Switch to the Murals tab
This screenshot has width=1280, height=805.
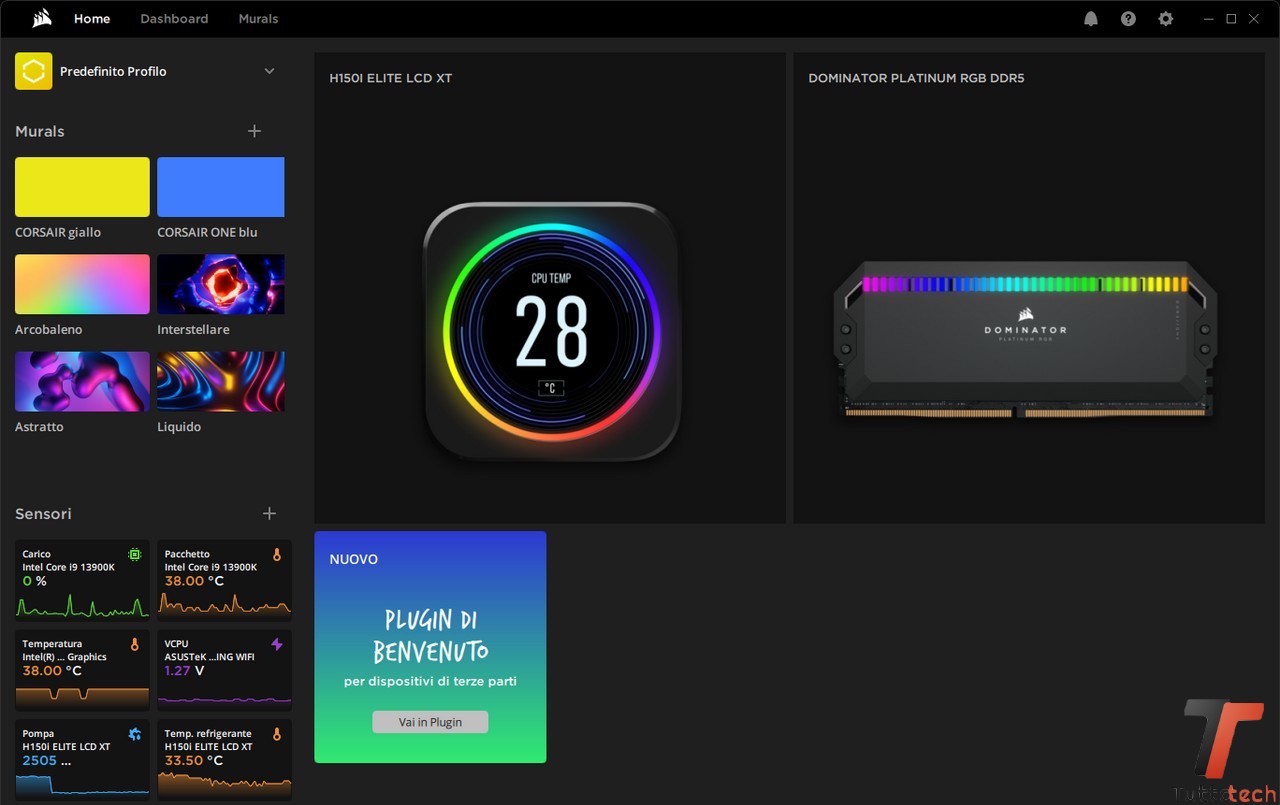[258, 19]
